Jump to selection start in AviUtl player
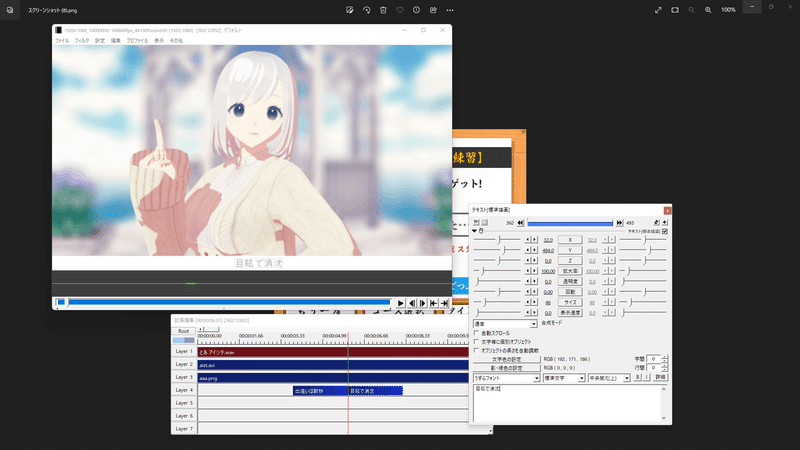 coord(433,303)
